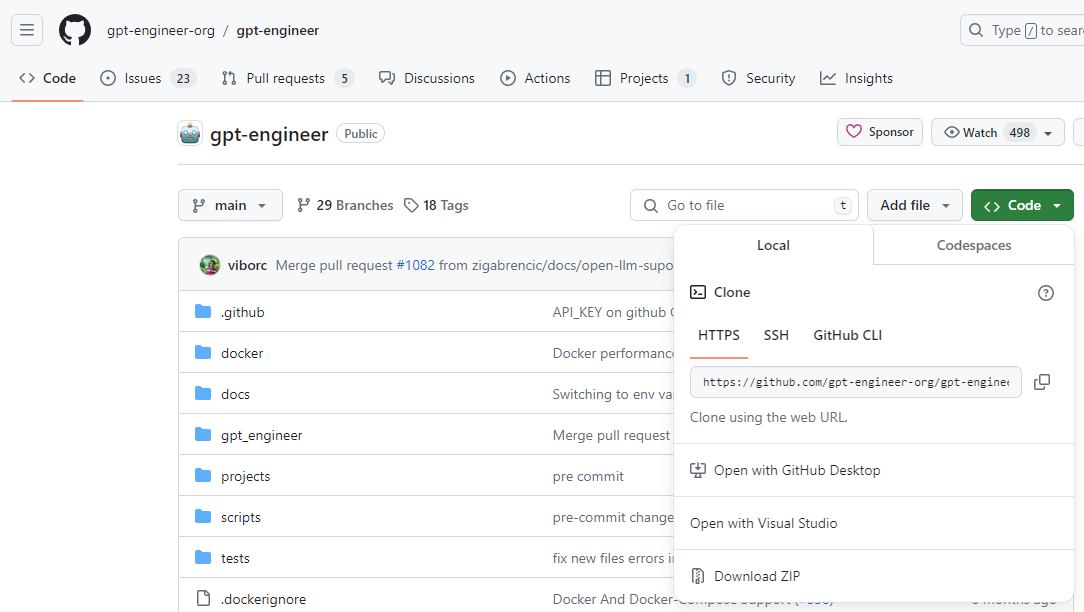Collapse the green Code dropdown button
Image resolution: width=1084 pixels, height=612 pixels.
(x=1021, y=205)
